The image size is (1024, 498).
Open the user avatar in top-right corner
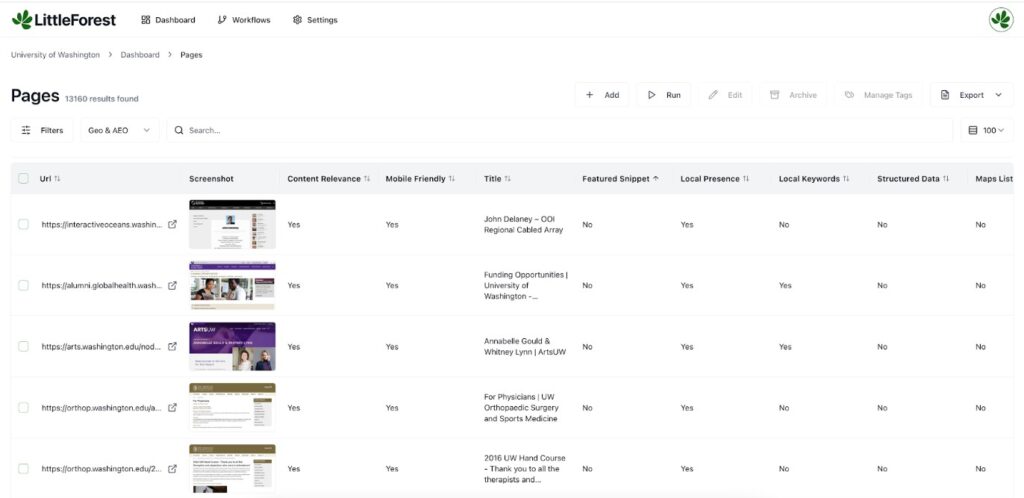point(1000,20)
